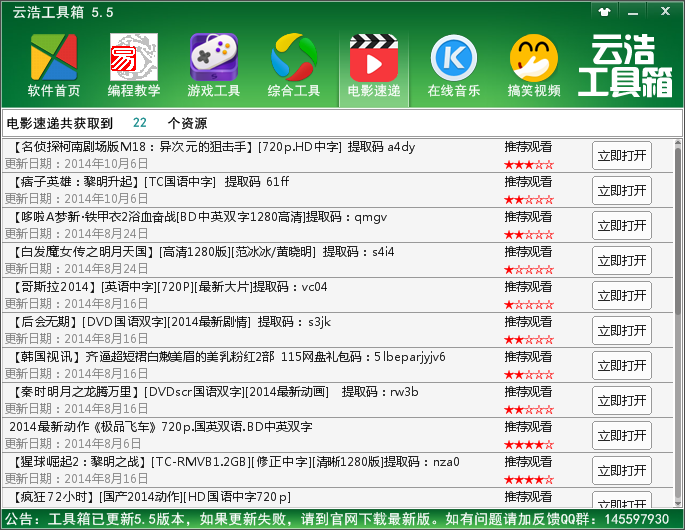Click 立即打开 for 后会无期
Image resolution: width=685 pixels, height=530 pixels.
[622, 330]
